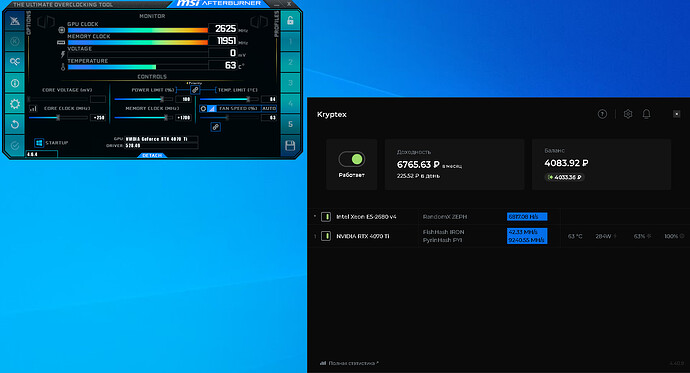Toggle the Windows STARTUP button

39,143
